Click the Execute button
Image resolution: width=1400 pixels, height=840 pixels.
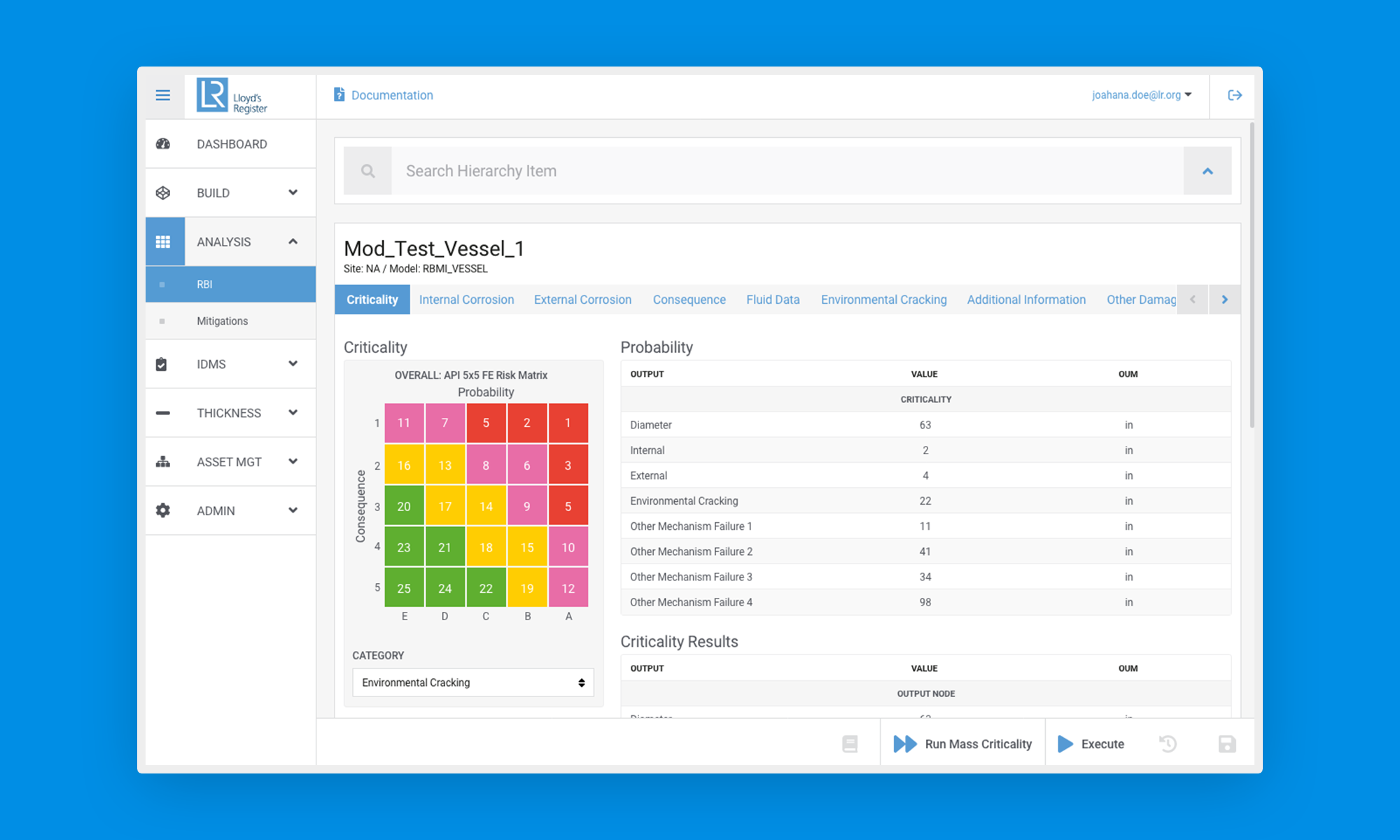(1091, 743)
